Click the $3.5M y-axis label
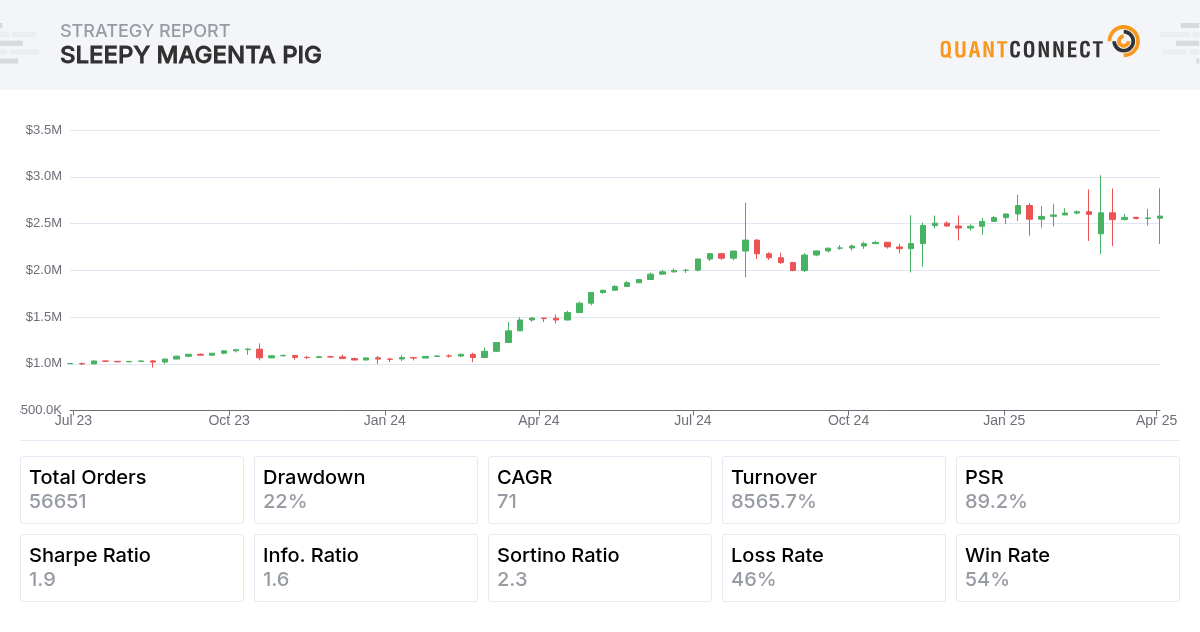 pos(43,130)
